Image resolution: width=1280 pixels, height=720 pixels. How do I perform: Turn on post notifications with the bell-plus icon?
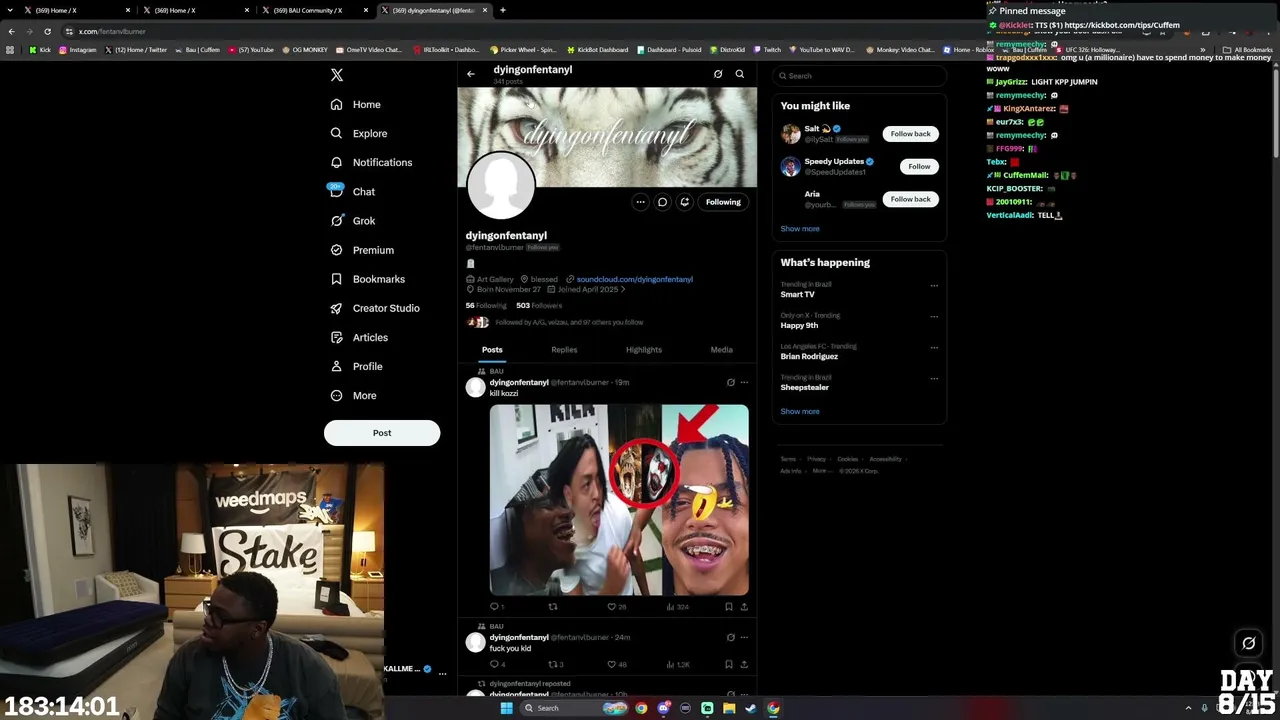(x=685, y=202)
